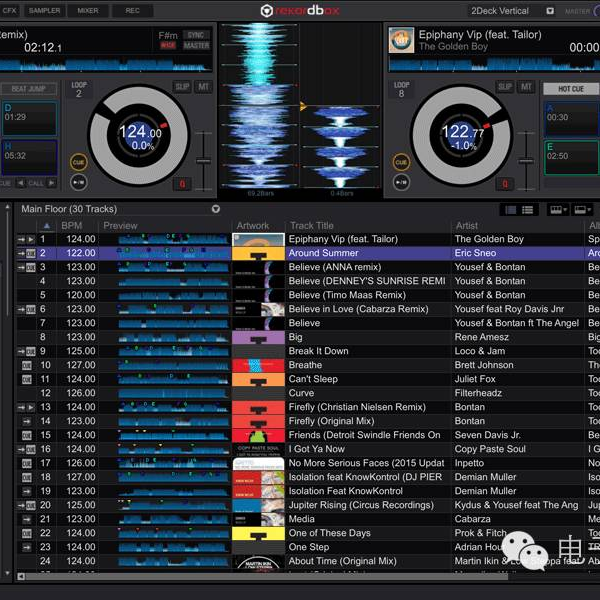Sort by the Track Title column header

click(x=312, y=226)
